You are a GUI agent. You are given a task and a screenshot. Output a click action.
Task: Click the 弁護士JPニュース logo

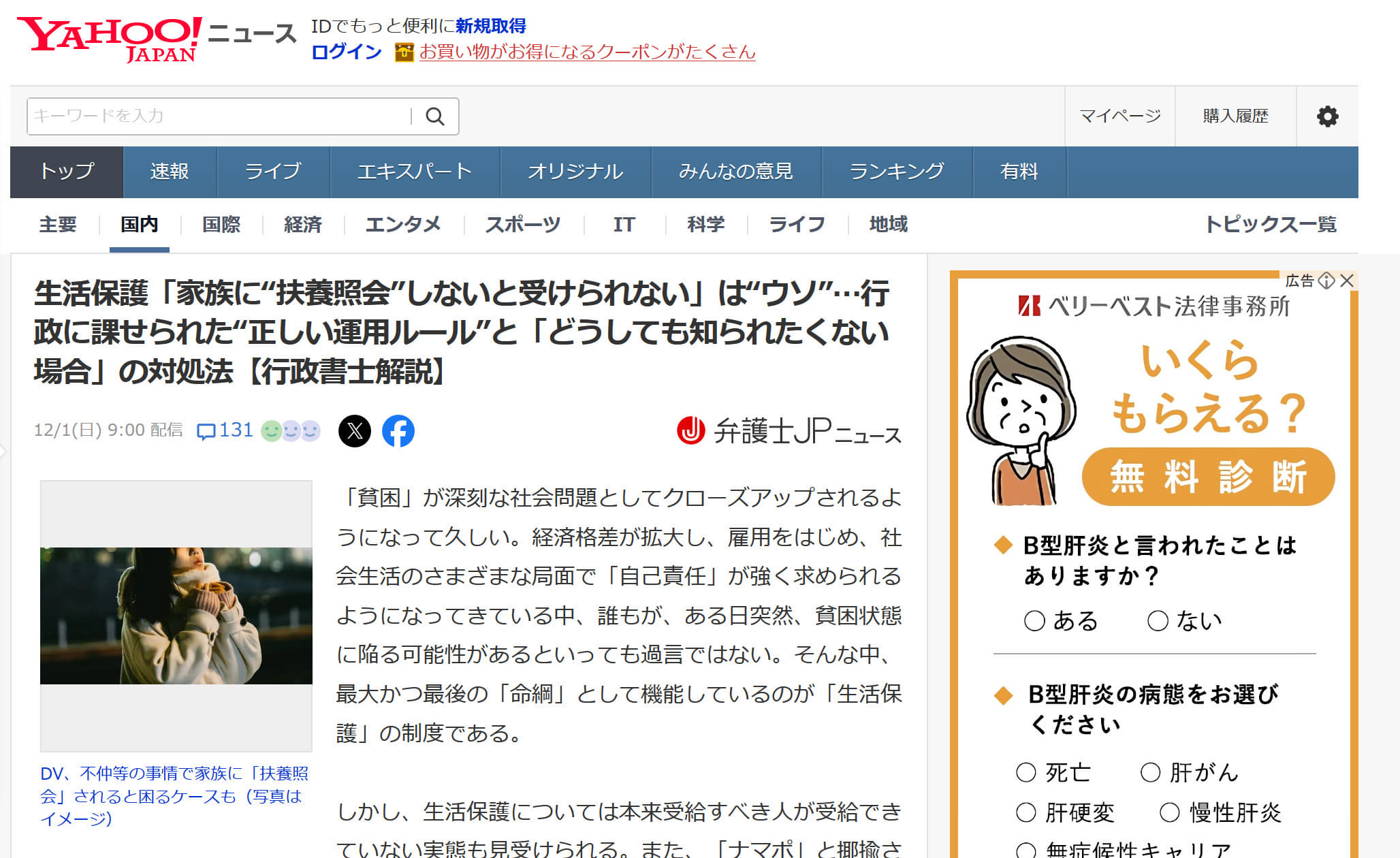(789, 431)
